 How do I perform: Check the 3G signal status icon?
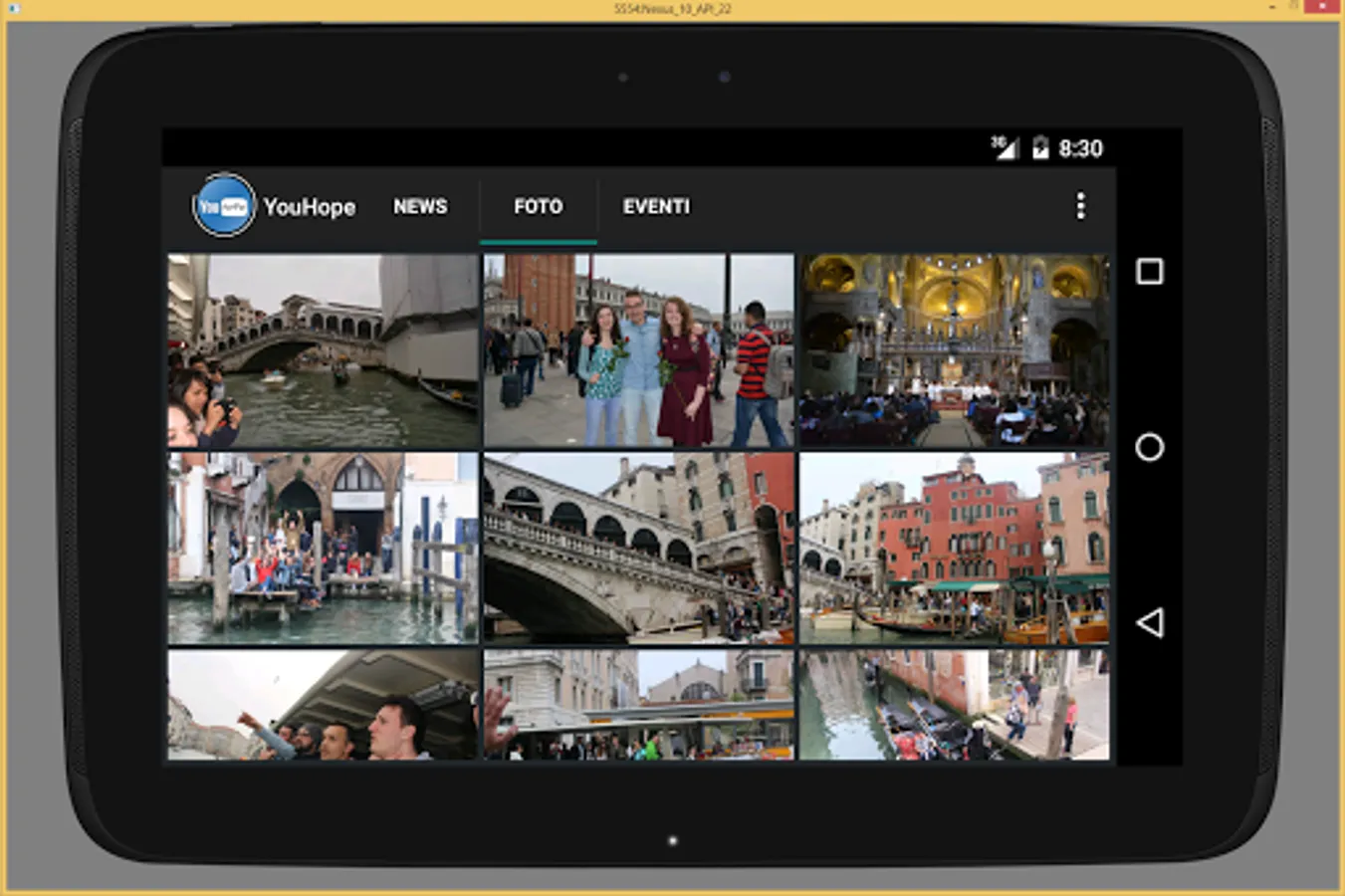tap(1004, 148)
